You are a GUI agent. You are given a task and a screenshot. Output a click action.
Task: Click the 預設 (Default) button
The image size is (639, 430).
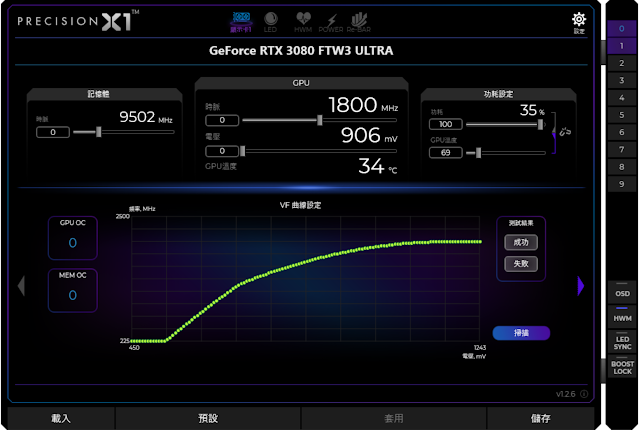(x=208, y=418)
